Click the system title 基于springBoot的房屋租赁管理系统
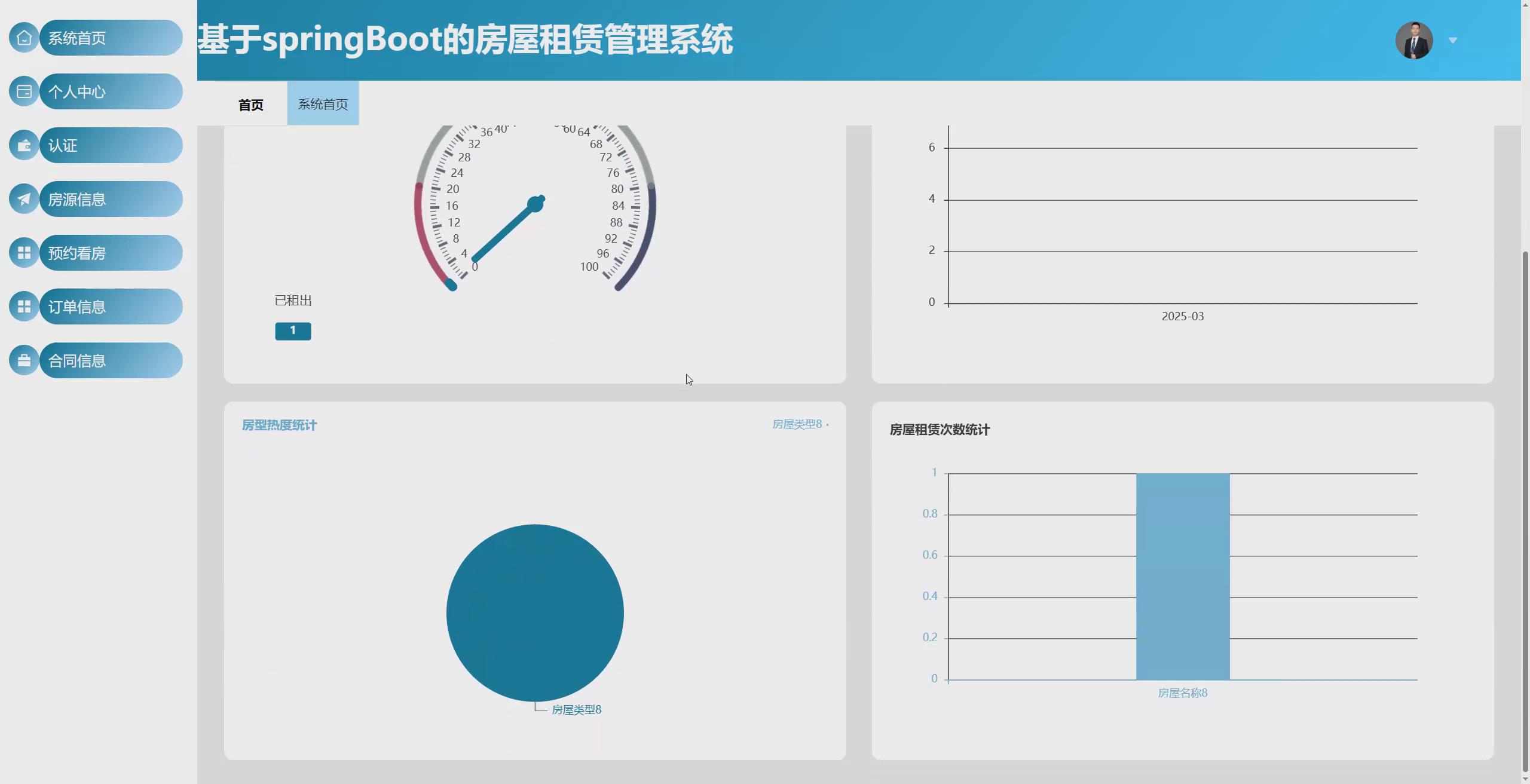The height and width of the screenshot is (784, 1530). 465,39
